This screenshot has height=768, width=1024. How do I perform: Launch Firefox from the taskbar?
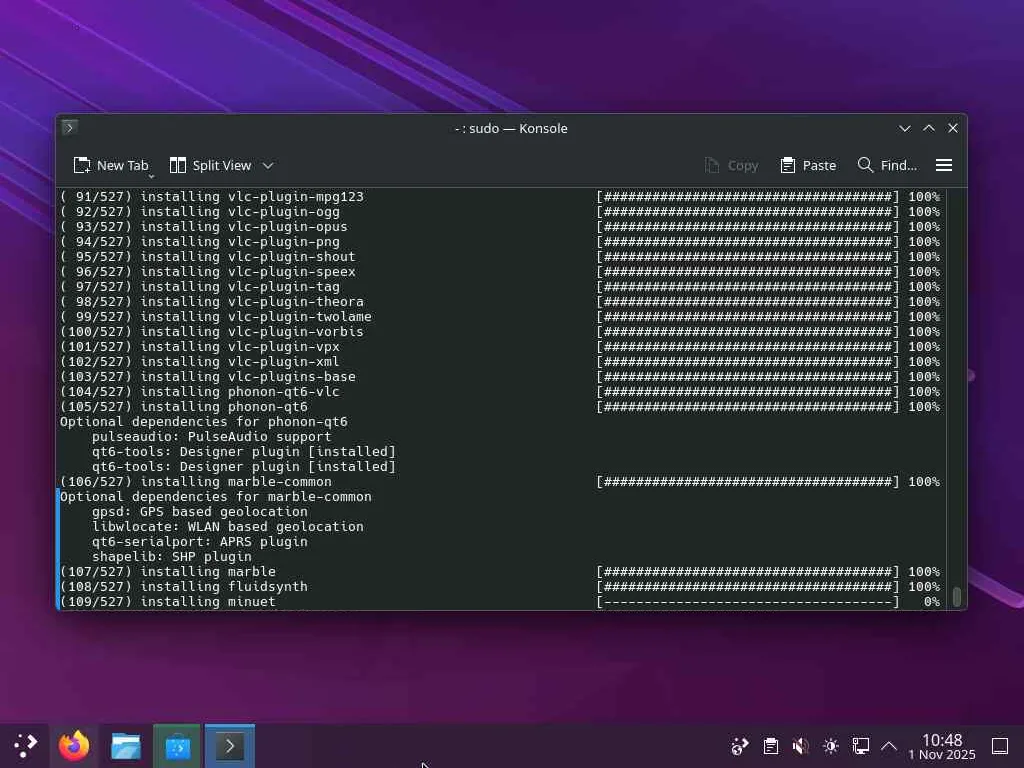(x=74, y=745)
